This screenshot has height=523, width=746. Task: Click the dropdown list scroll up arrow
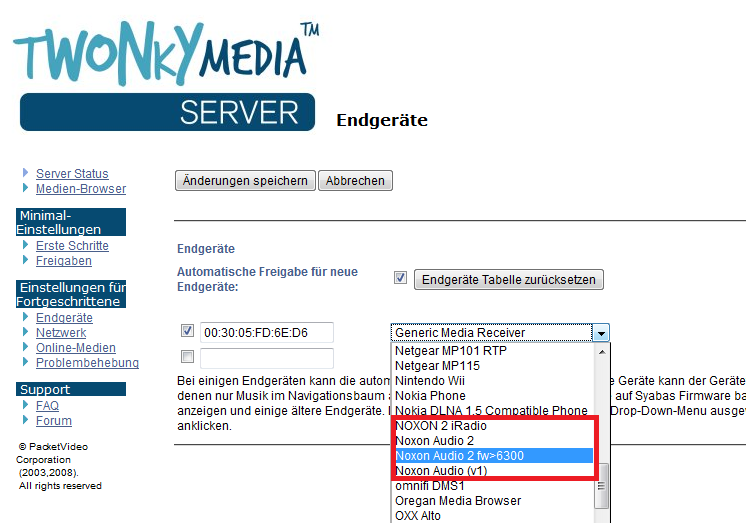tap(602, 352)
